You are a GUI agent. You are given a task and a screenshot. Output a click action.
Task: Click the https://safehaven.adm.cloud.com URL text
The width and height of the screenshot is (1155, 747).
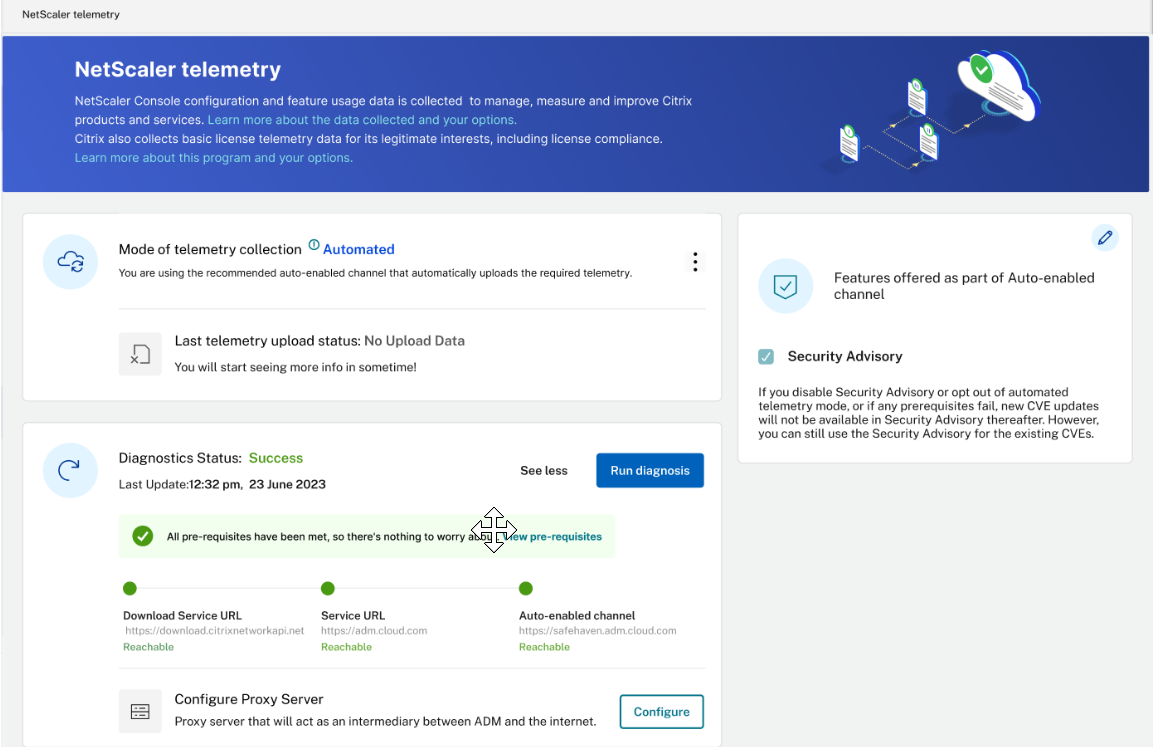pyautogui.click(x=597, y=631)
